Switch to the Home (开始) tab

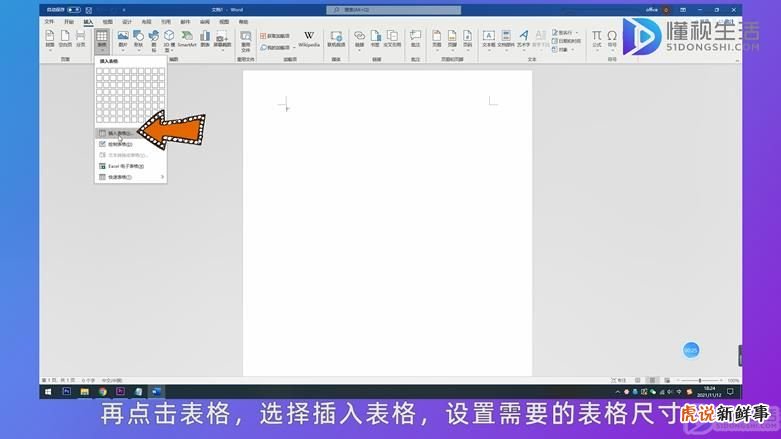coord(69,22)
